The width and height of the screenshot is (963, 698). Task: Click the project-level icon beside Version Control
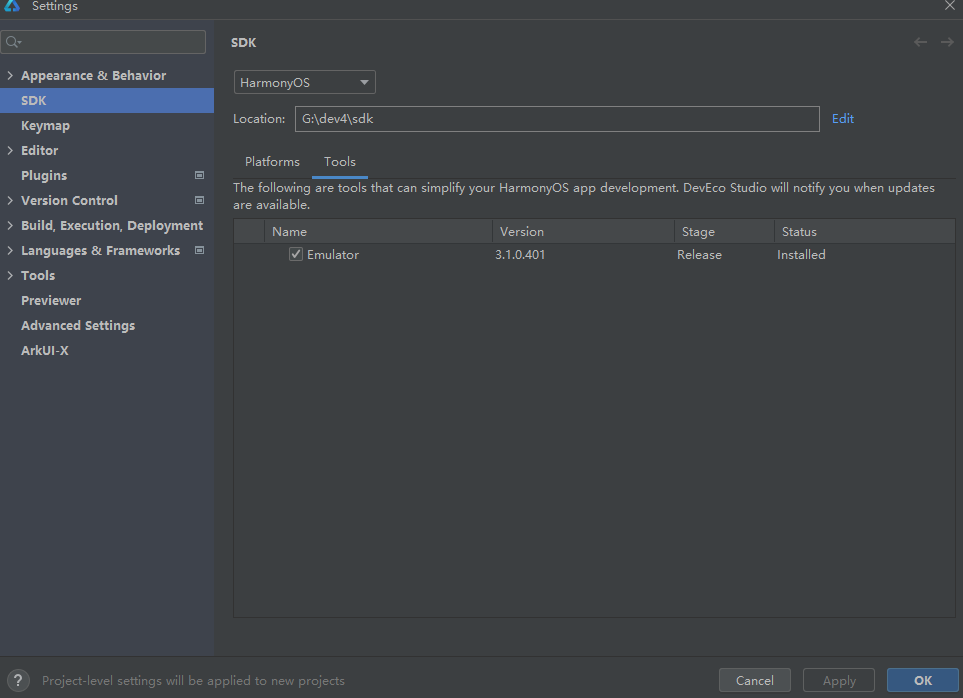click(x=200, y=200)
